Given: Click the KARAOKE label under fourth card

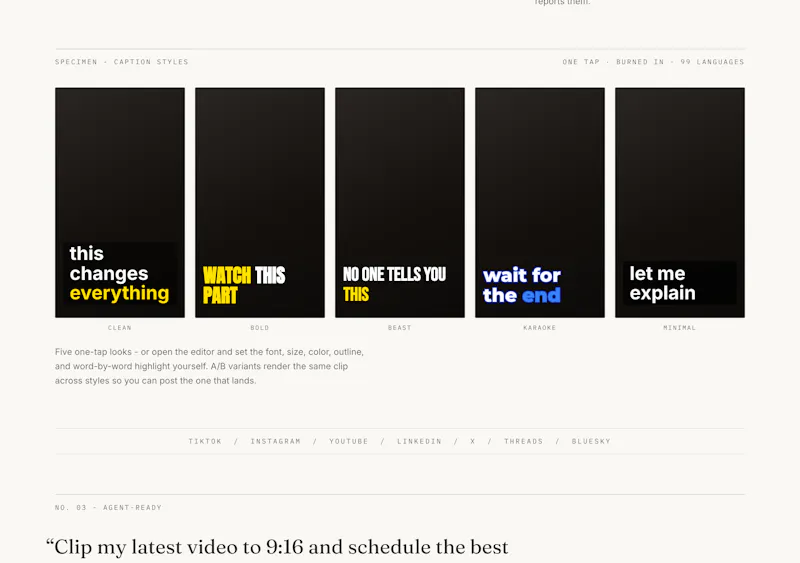Looking at the screenshot, I should [540, 328].
